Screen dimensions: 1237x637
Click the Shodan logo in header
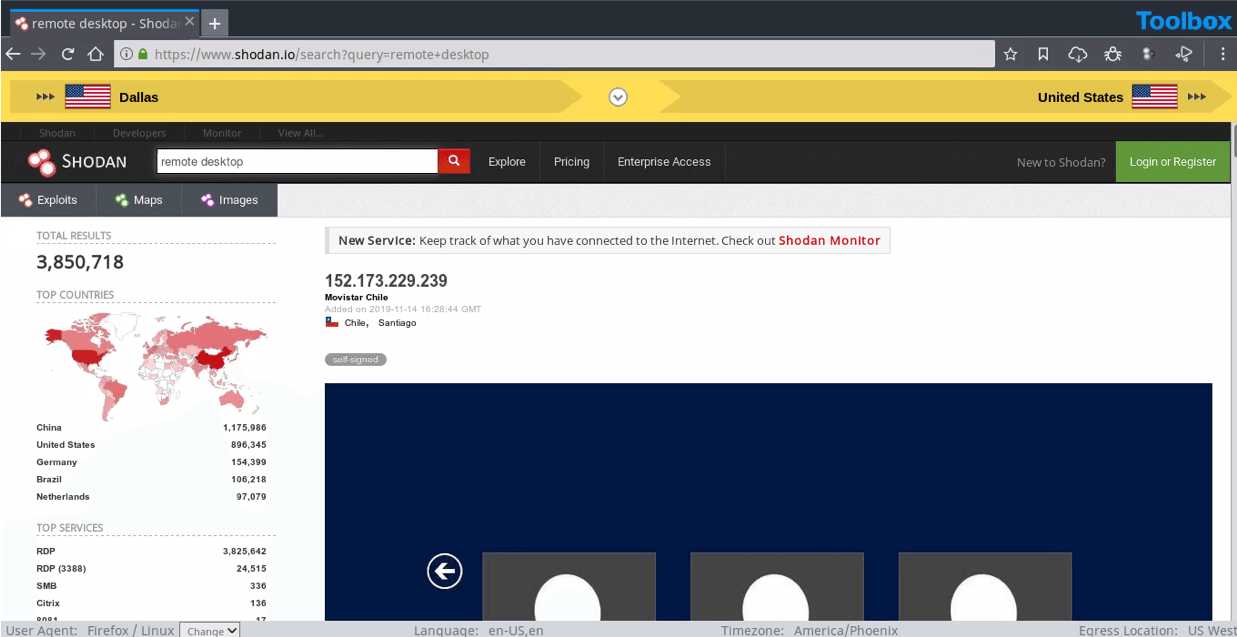pyautogui.click(x=77, y=161)
